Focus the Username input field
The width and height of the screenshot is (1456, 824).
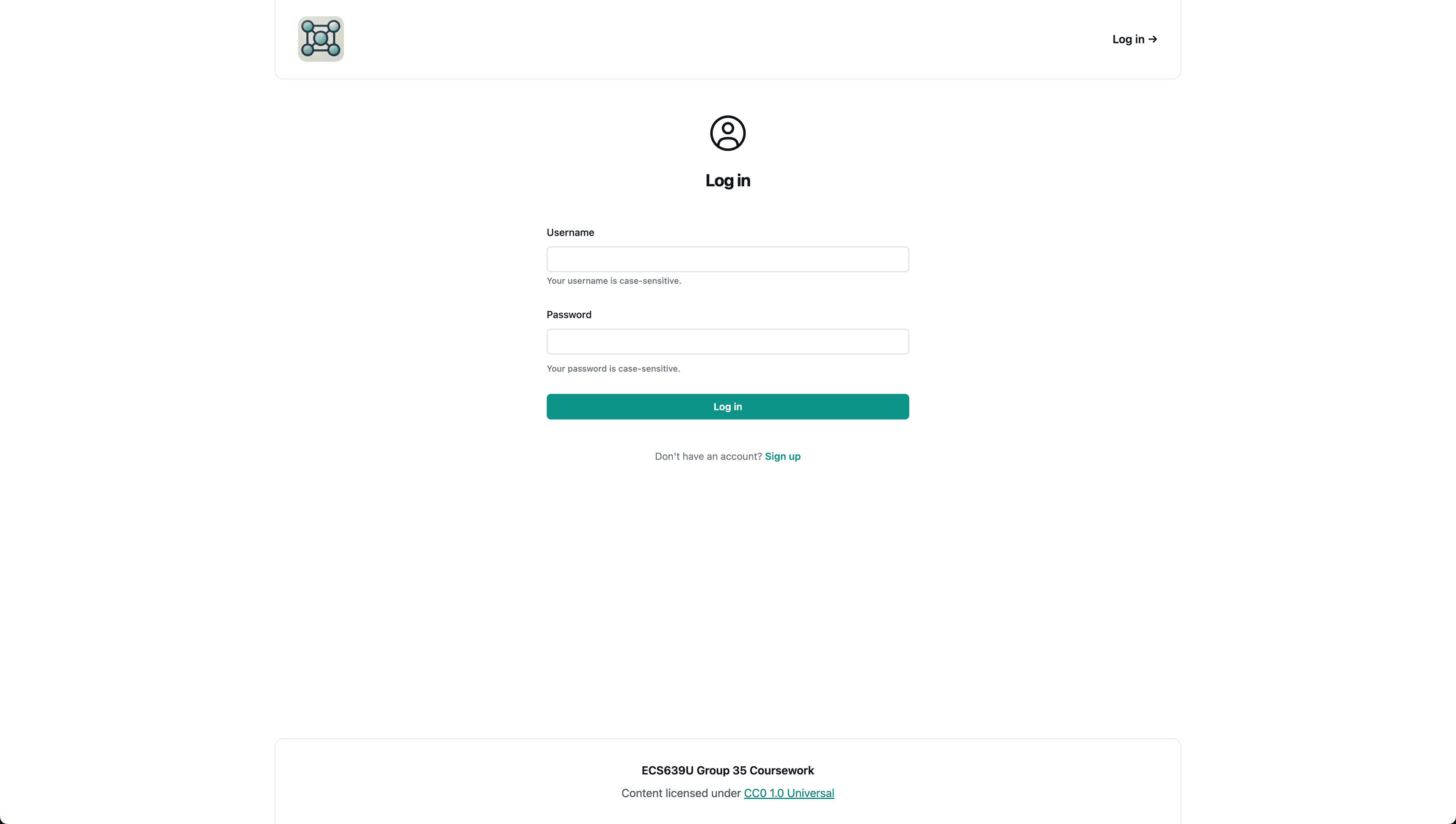[x=728, y=259]
